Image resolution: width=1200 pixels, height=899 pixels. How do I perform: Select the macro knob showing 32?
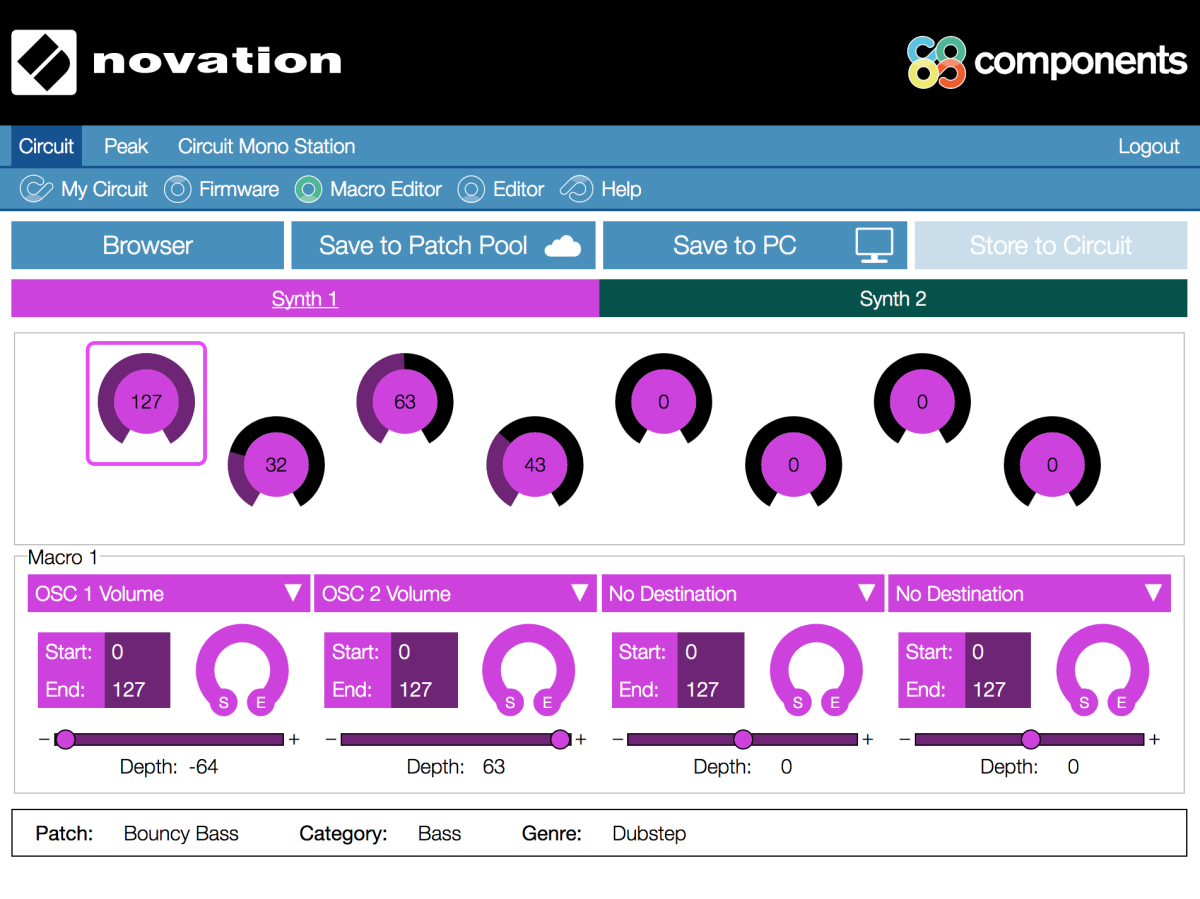pyautogui.click(x=276, y=465)
